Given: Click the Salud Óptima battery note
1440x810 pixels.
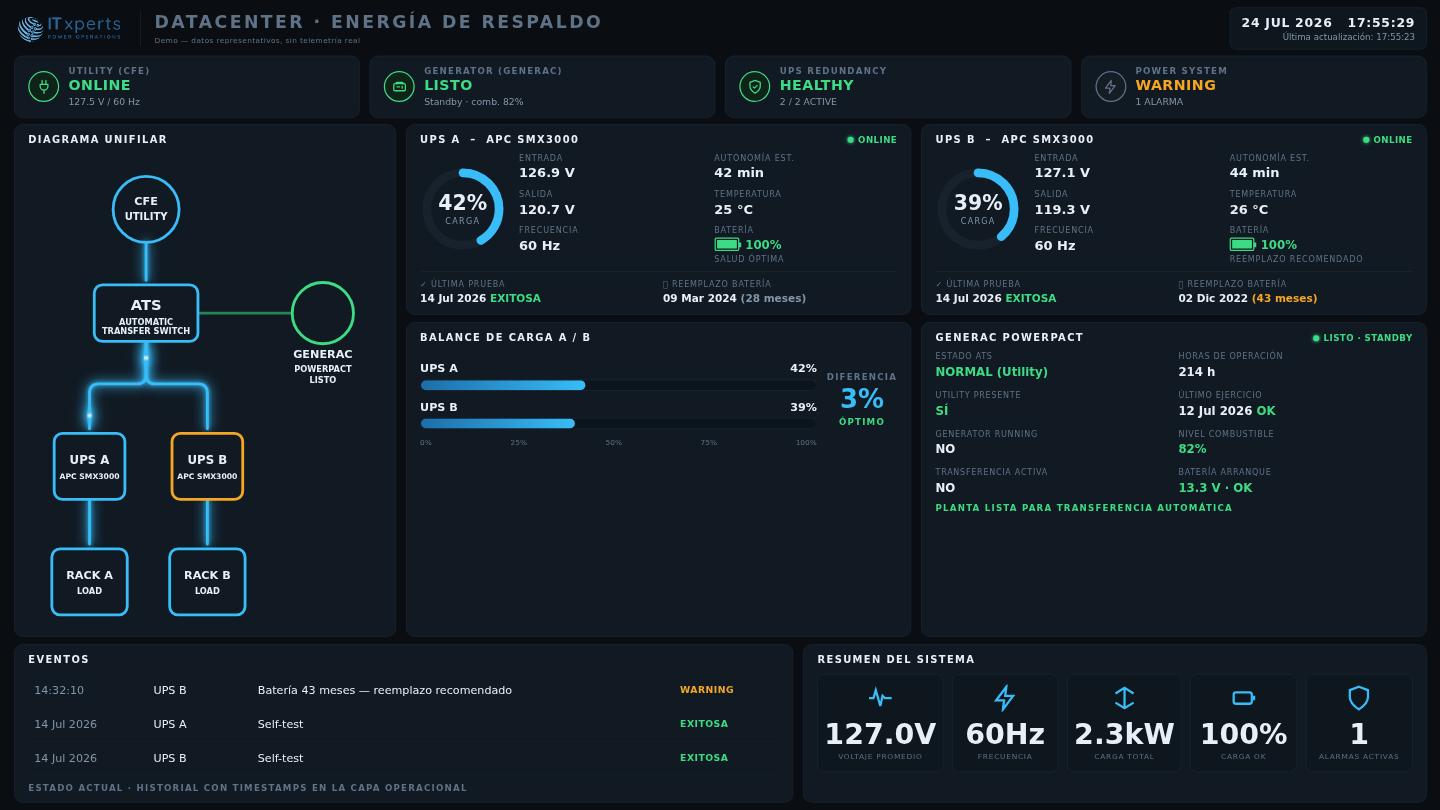Looking at the screenshot, I should tap(749, 259).
